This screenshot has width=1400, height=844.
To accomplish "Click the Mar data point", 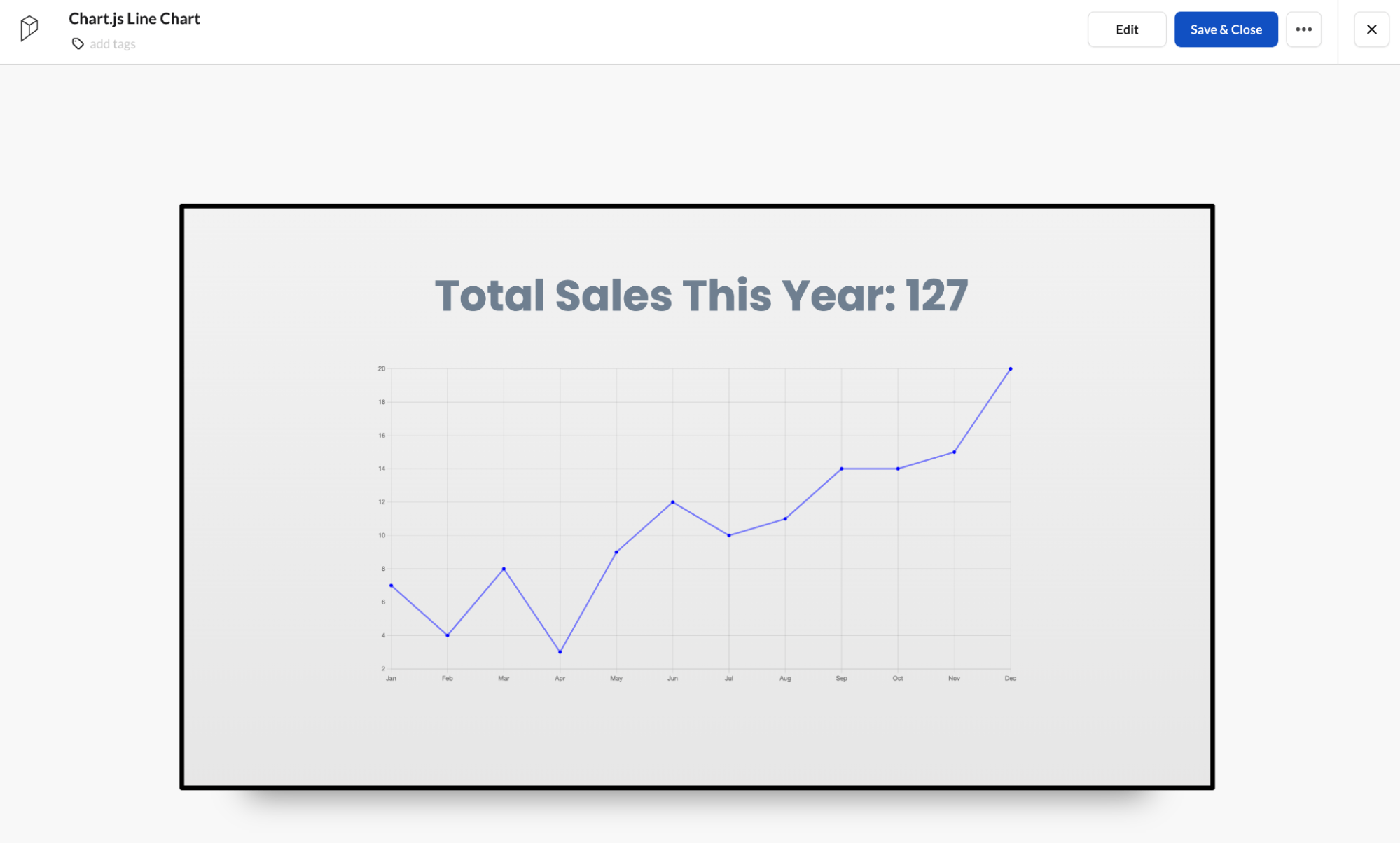I will pyautogui.click(x=504, y=569).
